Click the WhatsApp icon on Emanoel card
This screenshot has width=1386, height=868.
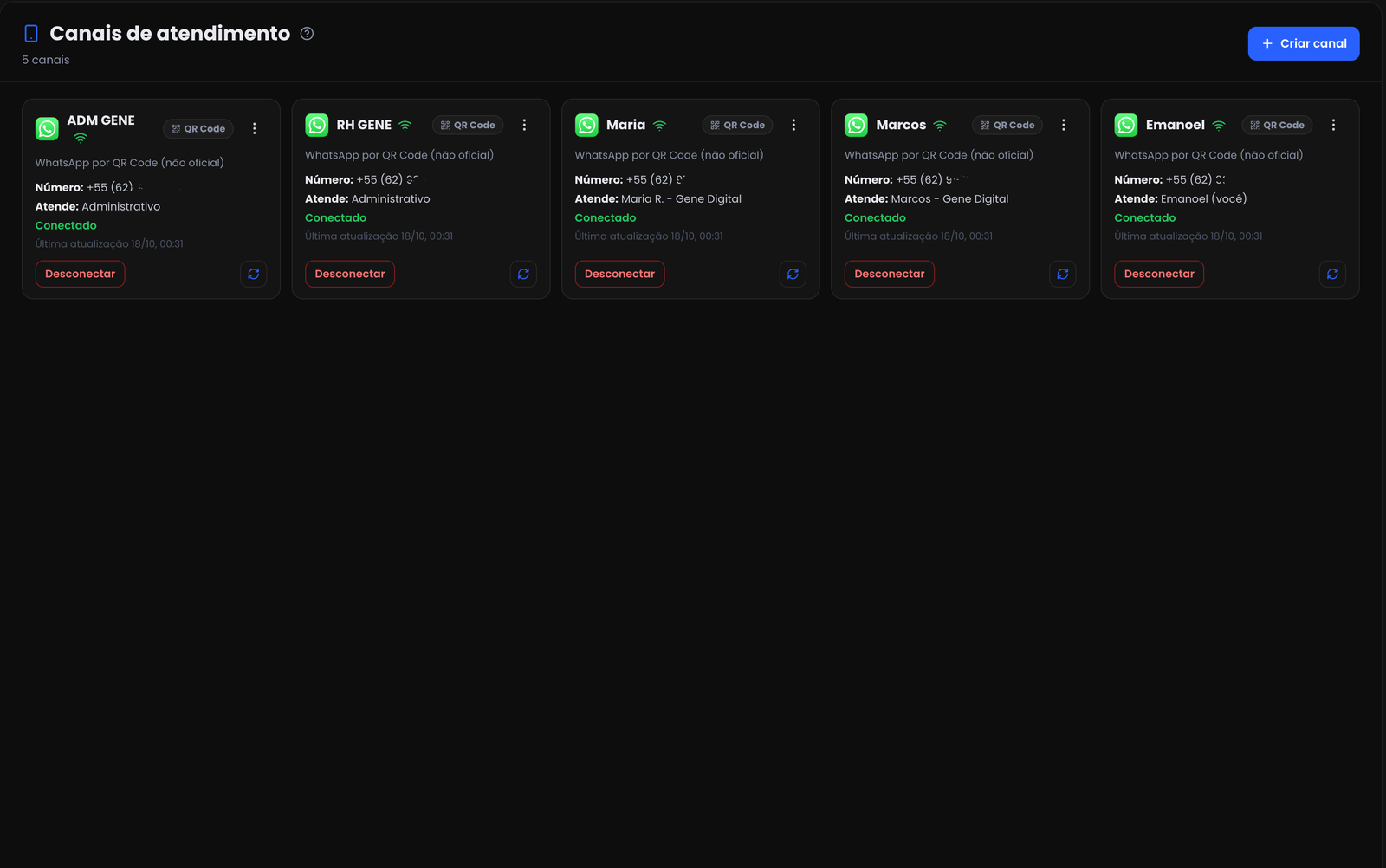click(x=1126, y=125)
